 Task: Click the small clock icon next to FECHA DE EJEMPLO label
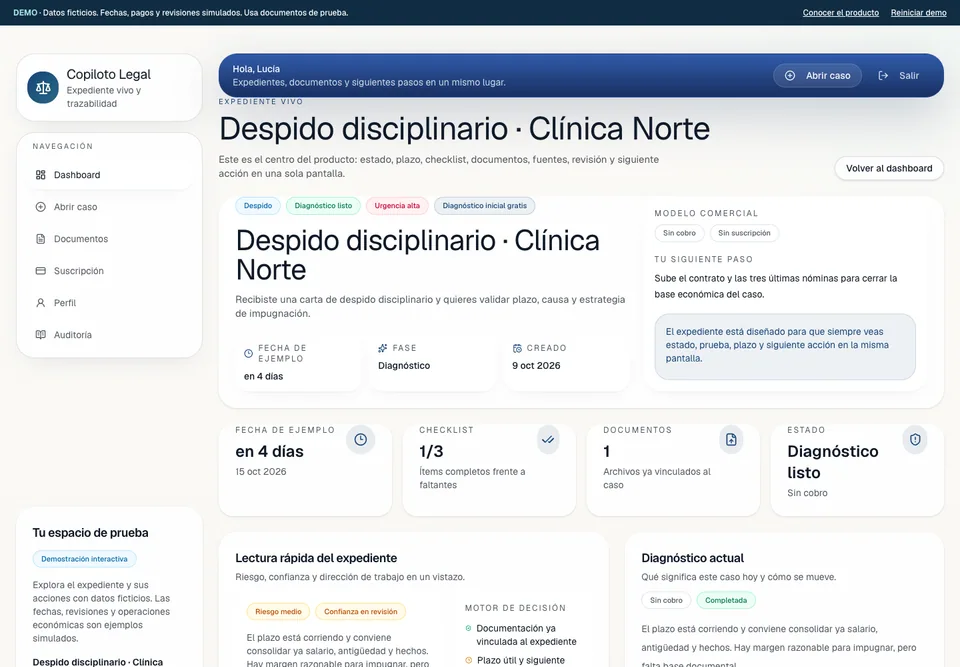pyautogui.click(x=249, y=353)
